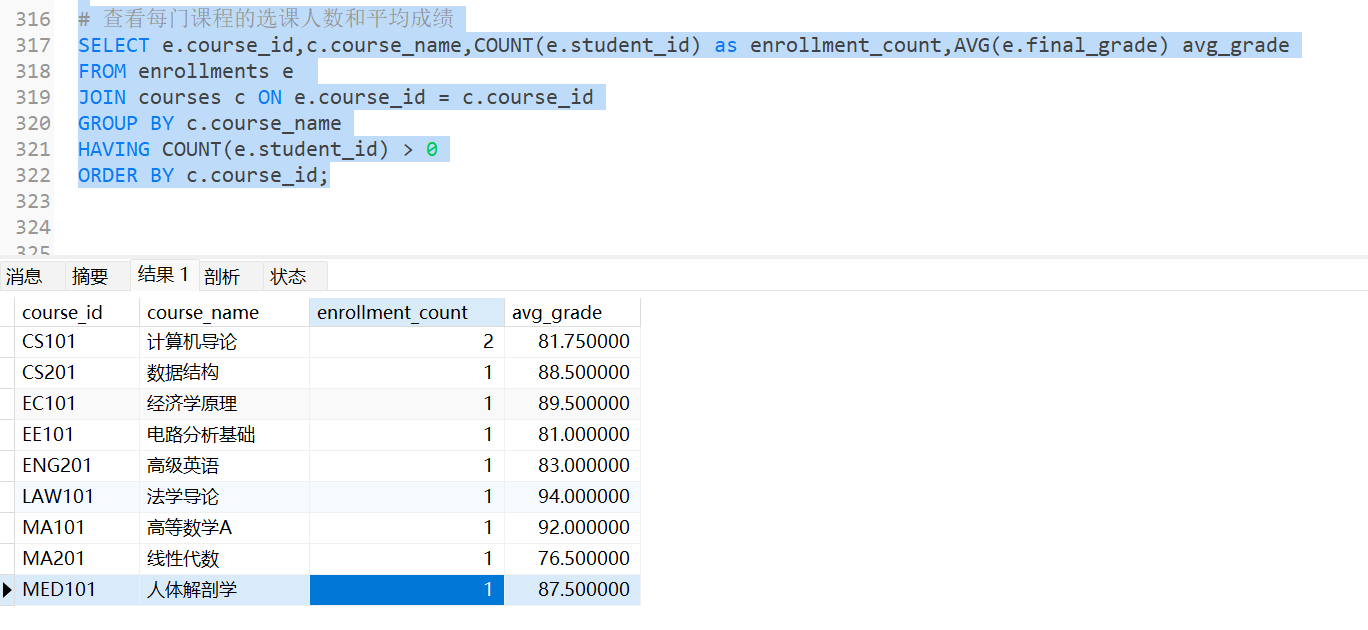The image size is (1368, 630).
Task: Click the SELECT keyword on line 317
Action: click(114, 45)
